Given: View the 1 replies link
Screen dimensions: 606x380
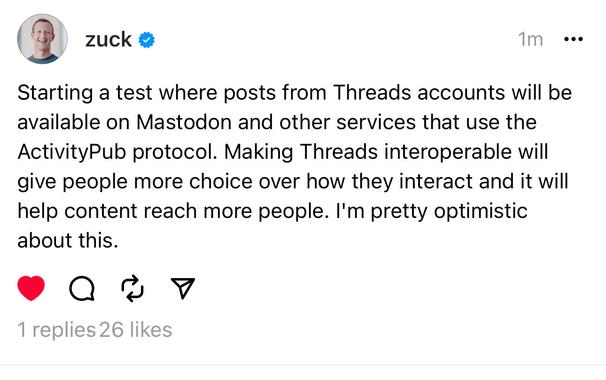Looking at the screenshot, I should click(x=56, y=330).
